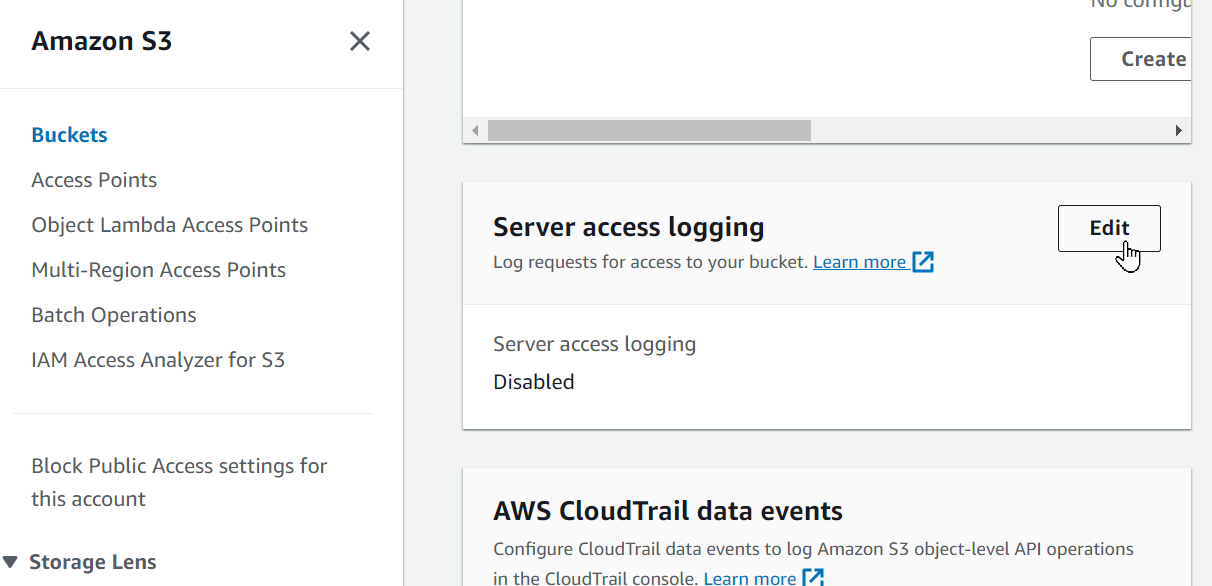
Task: Open Block Public Access settings for this account
Action: (x=179, y=482)
